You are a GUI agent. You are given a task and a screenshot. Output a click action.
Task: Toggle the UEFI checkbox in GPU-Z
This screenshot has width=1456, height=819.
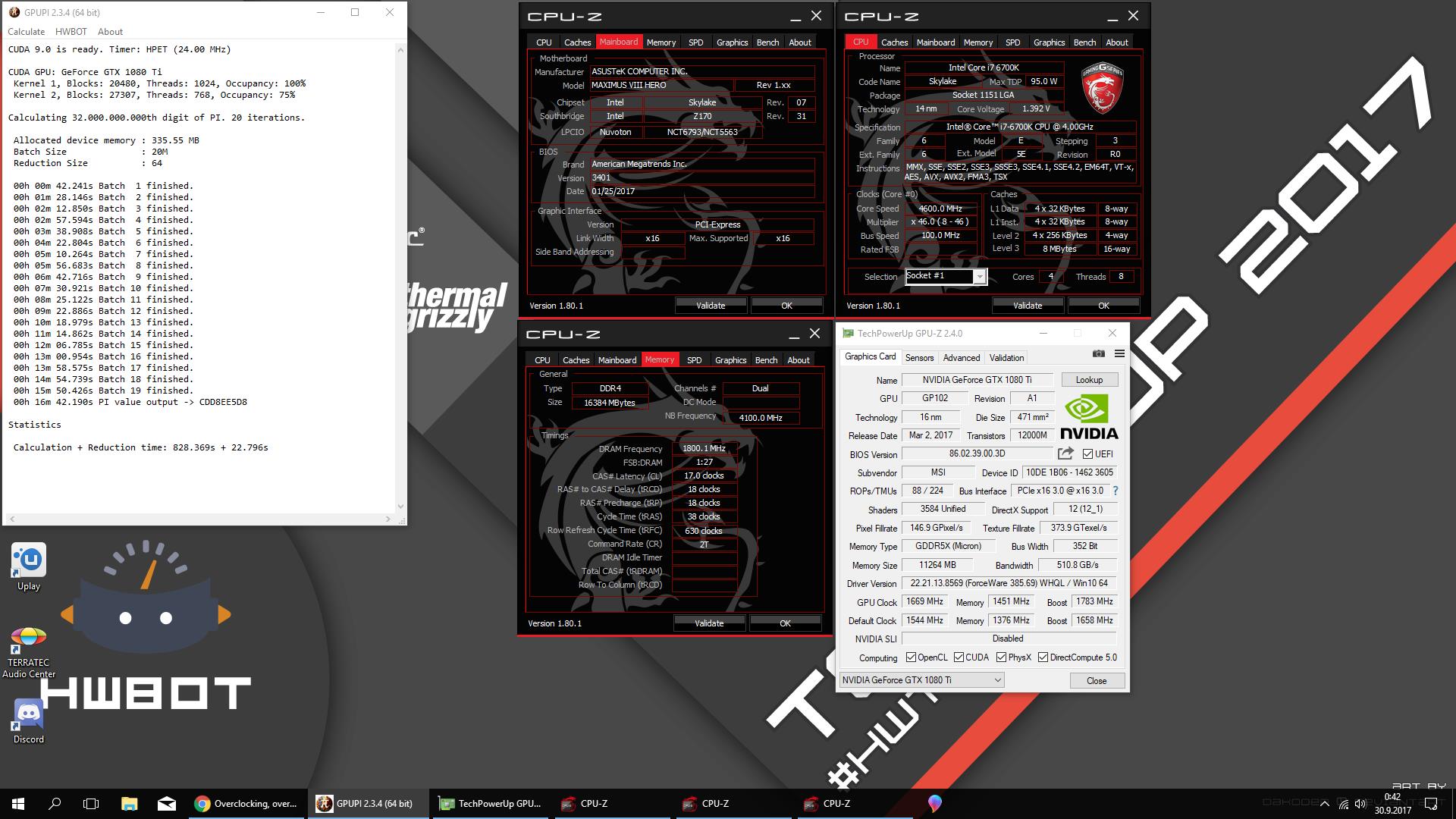pyautogui.click(x=1087, y=453)
